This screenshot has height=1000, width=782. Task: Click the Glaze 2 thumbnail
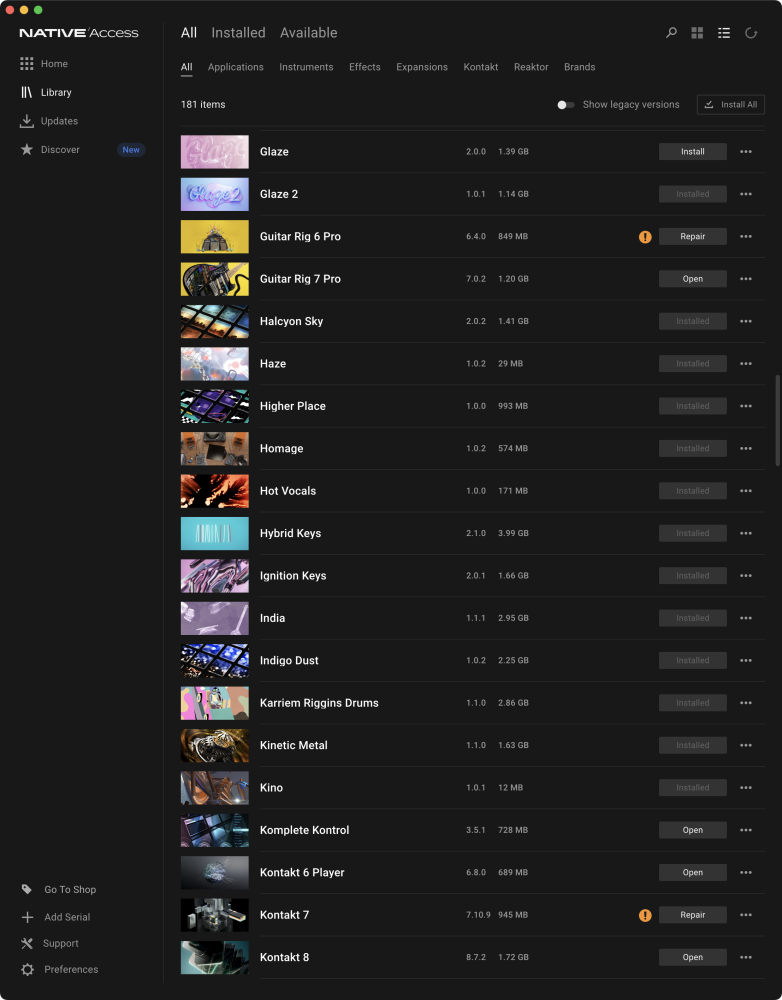pos(215,194)
